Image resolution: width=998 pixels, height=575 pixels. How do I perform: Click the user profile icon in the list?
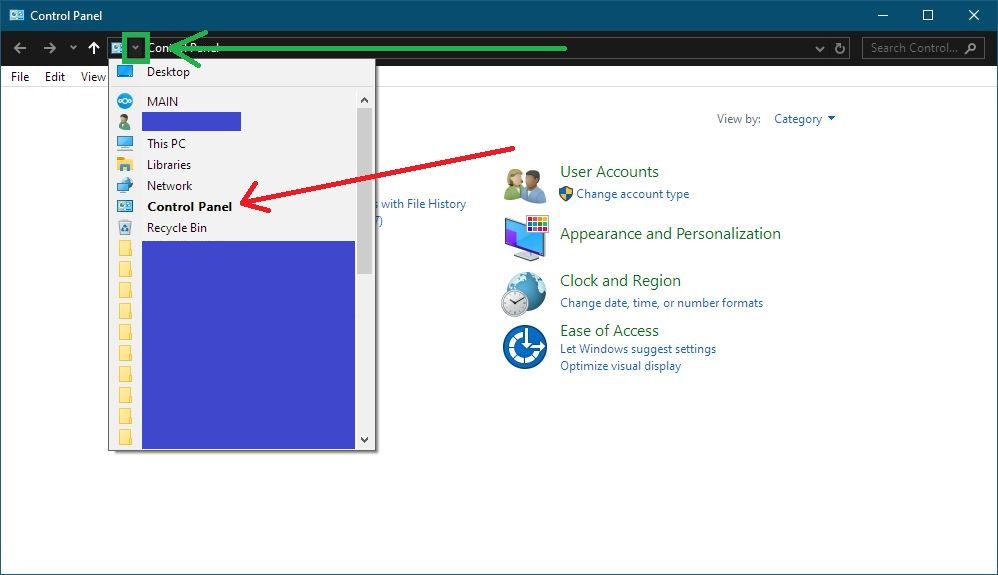125,122
